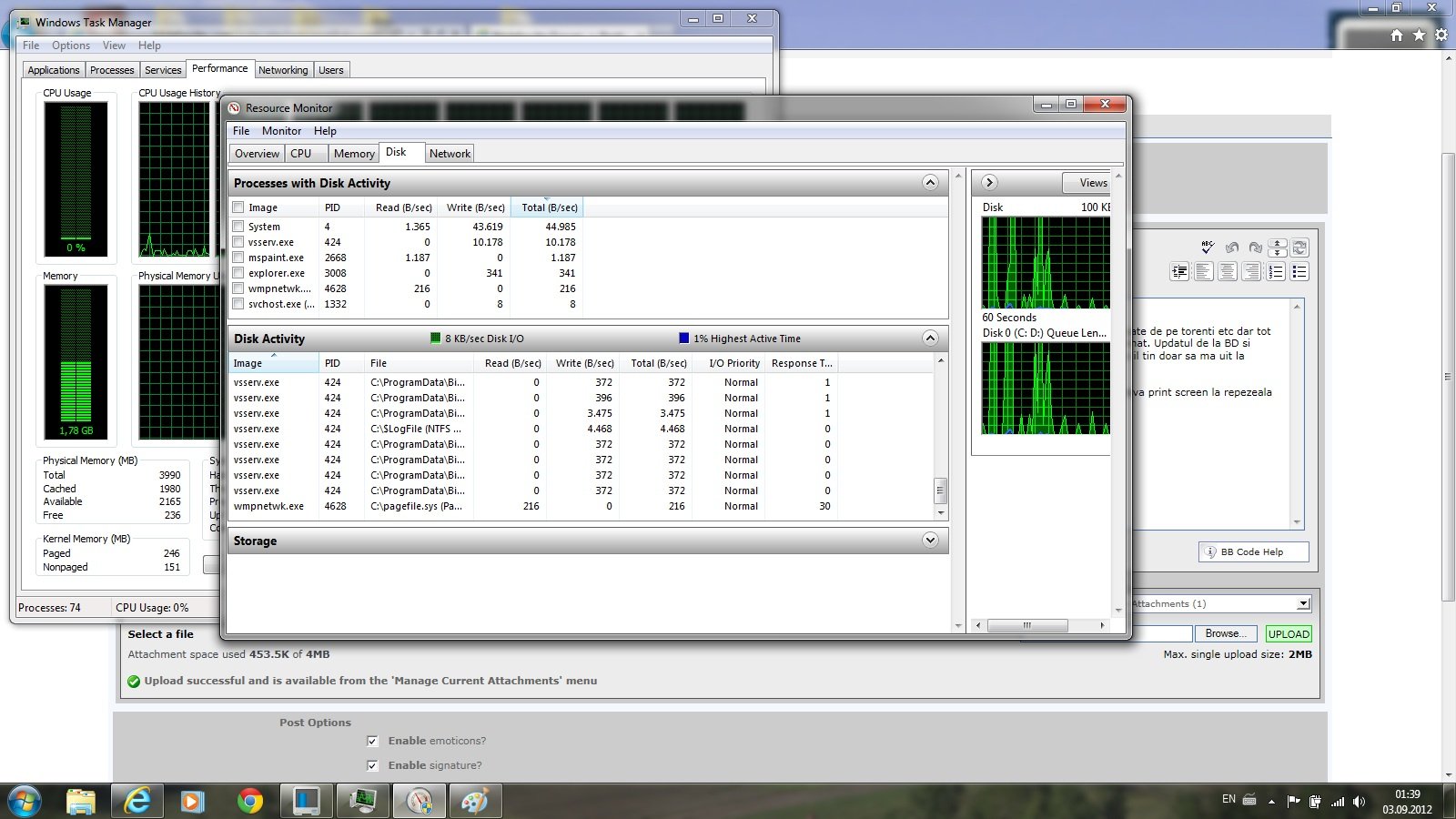
Task: Expand the Storage section
Action: click(930, 541)
